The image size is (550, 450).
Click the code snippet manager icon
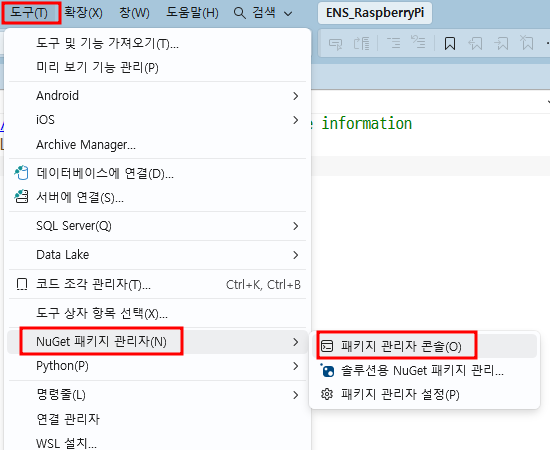coord(22,284)
